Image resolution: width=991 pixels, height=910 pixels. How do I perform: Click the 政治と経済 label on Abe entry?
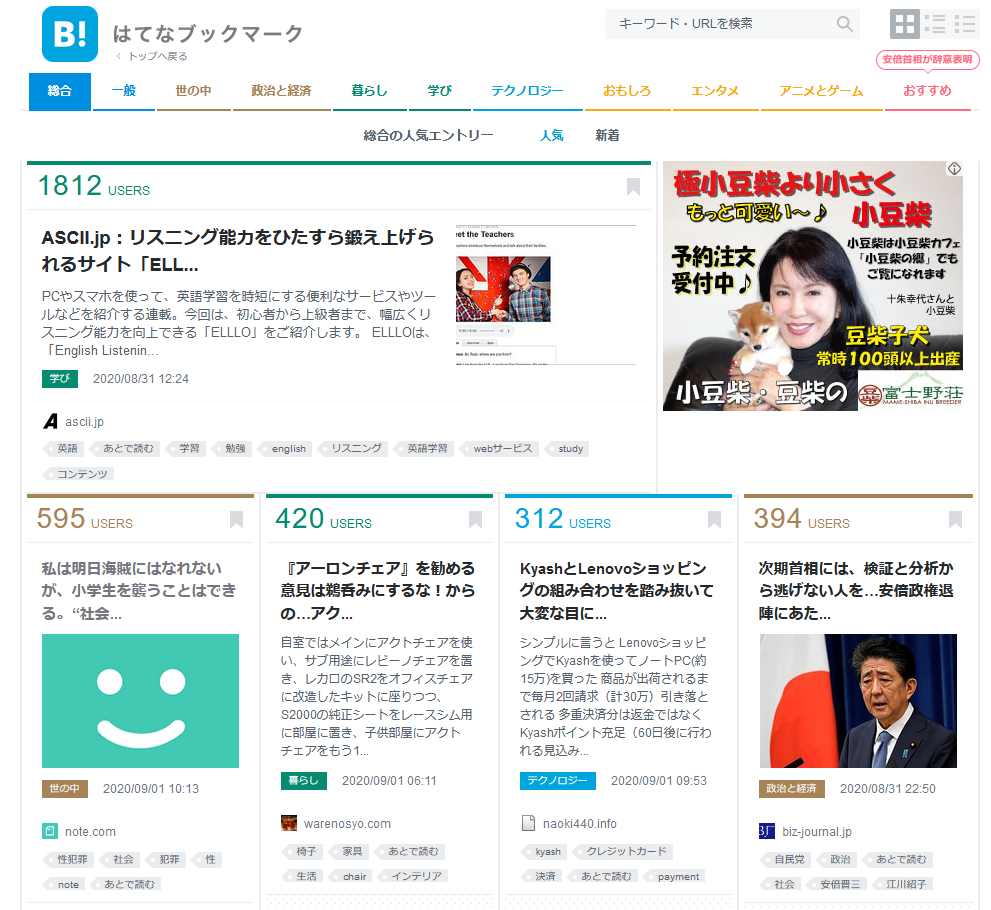[791, 789]
